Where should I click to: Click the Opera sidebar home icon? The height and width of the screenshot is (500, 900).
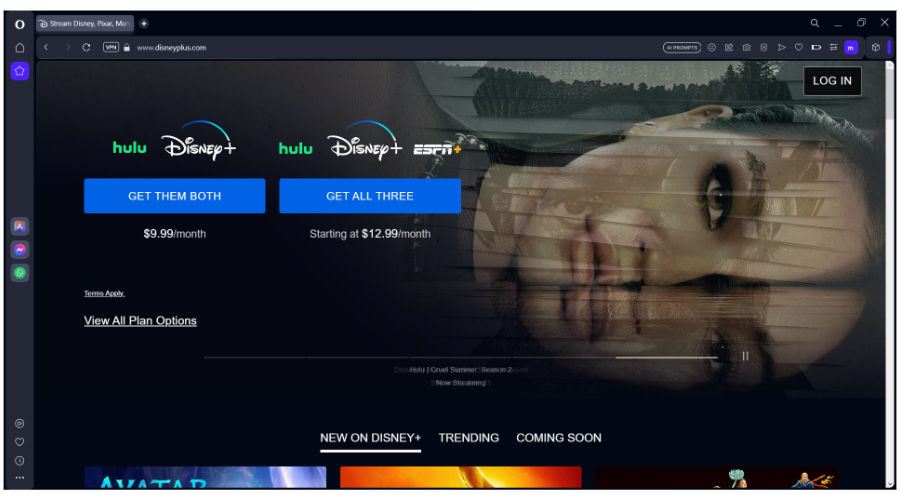point(20,48)
